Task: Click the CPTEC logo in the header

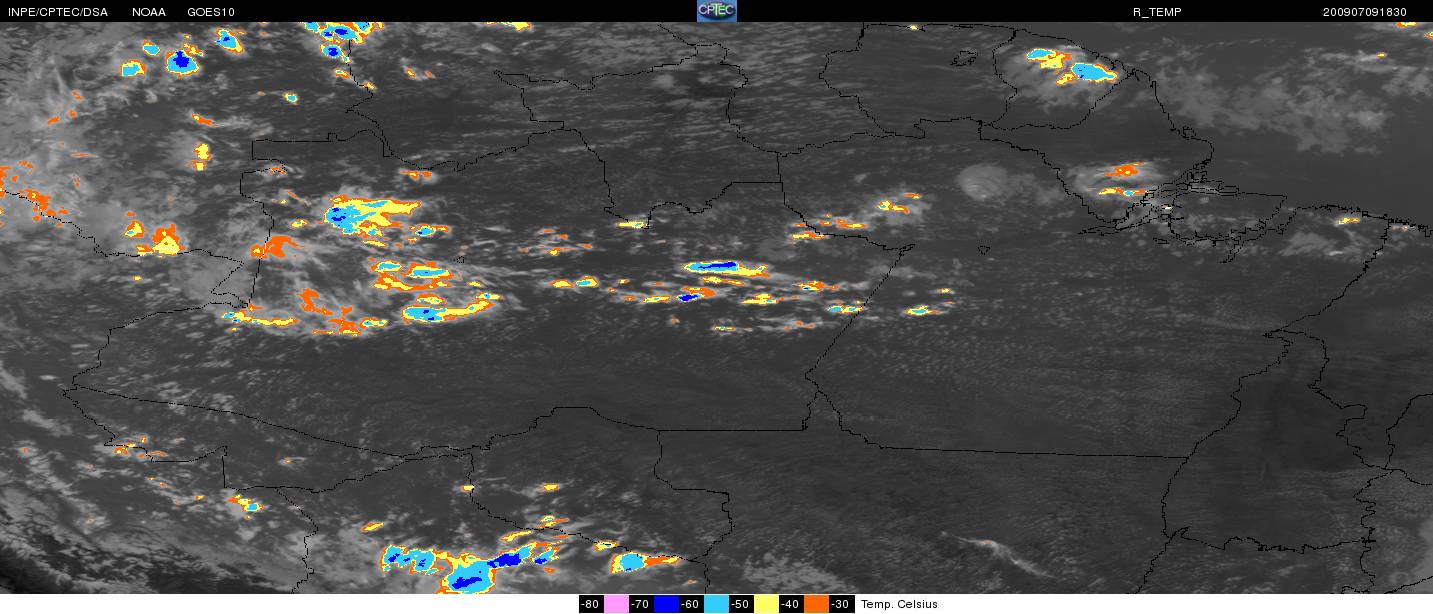Action: 716,11
